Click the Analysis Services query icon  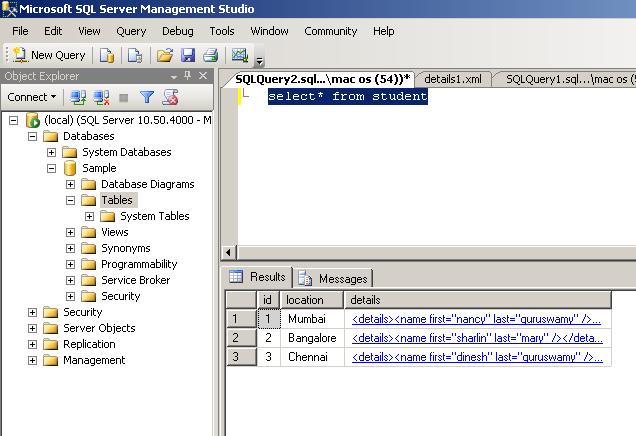135,55
